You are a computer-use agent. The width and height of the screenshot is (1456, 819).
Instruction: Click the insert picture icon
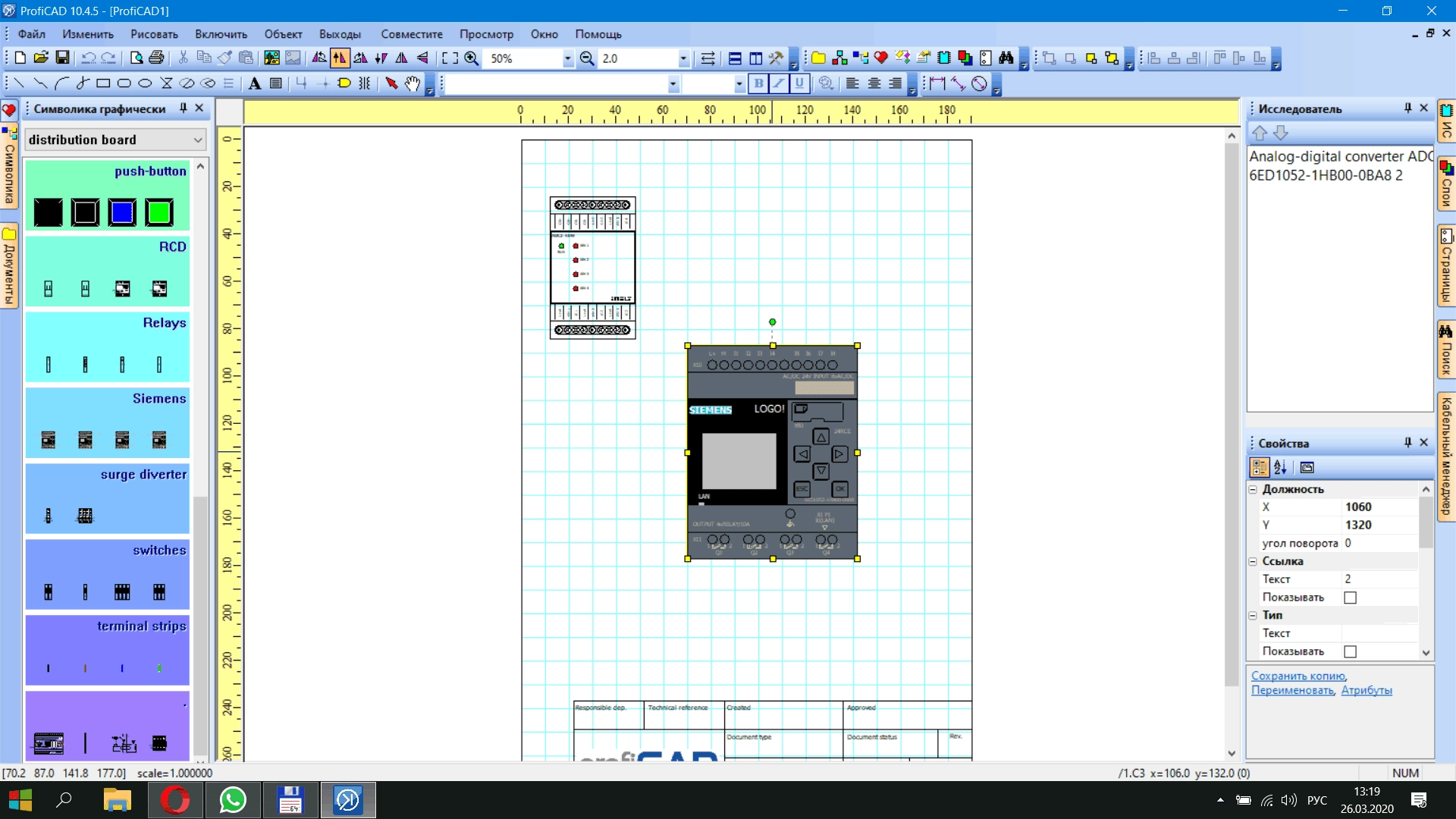[271, 58]
